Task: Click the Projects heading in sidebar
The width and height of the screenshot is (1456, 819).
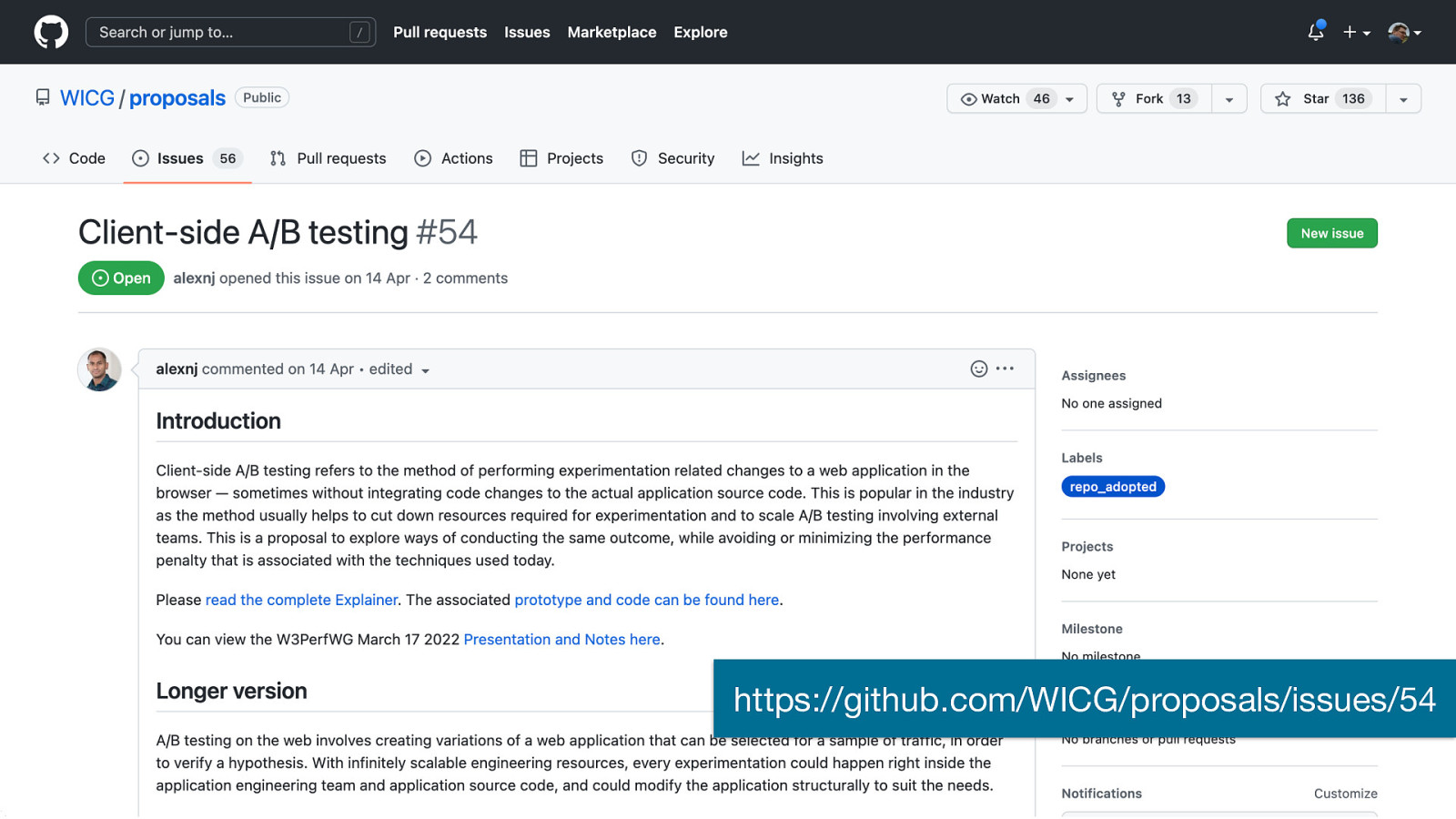Action: pos(1087,547)
